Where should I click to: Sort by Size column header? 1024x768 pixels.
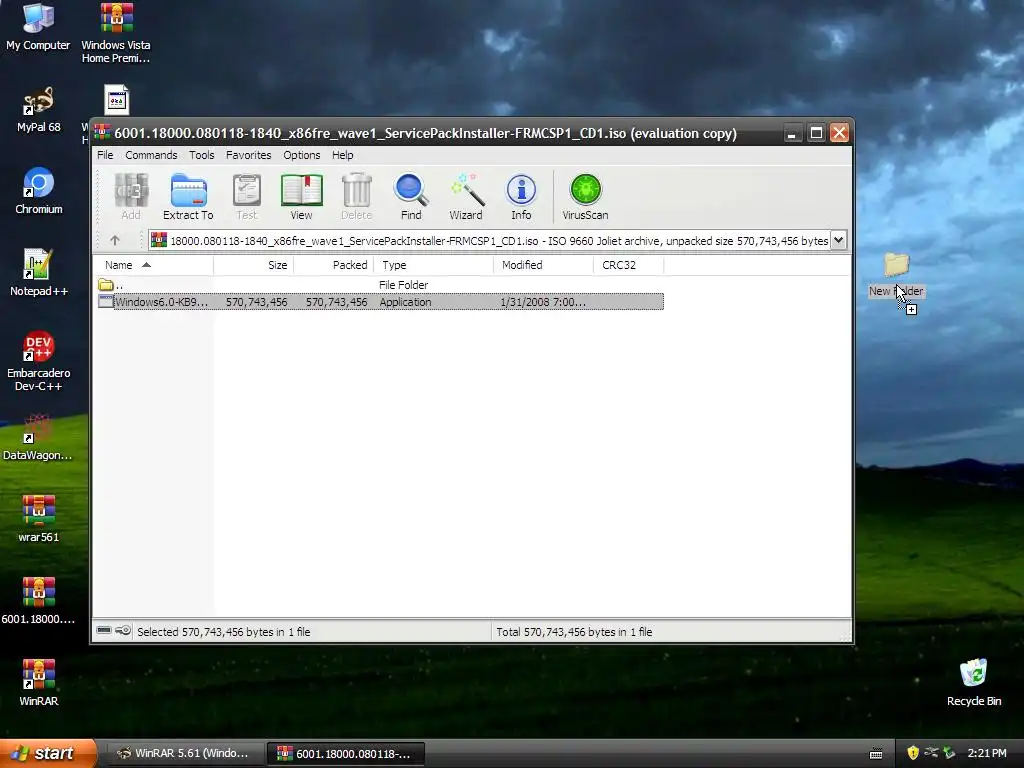253,264
